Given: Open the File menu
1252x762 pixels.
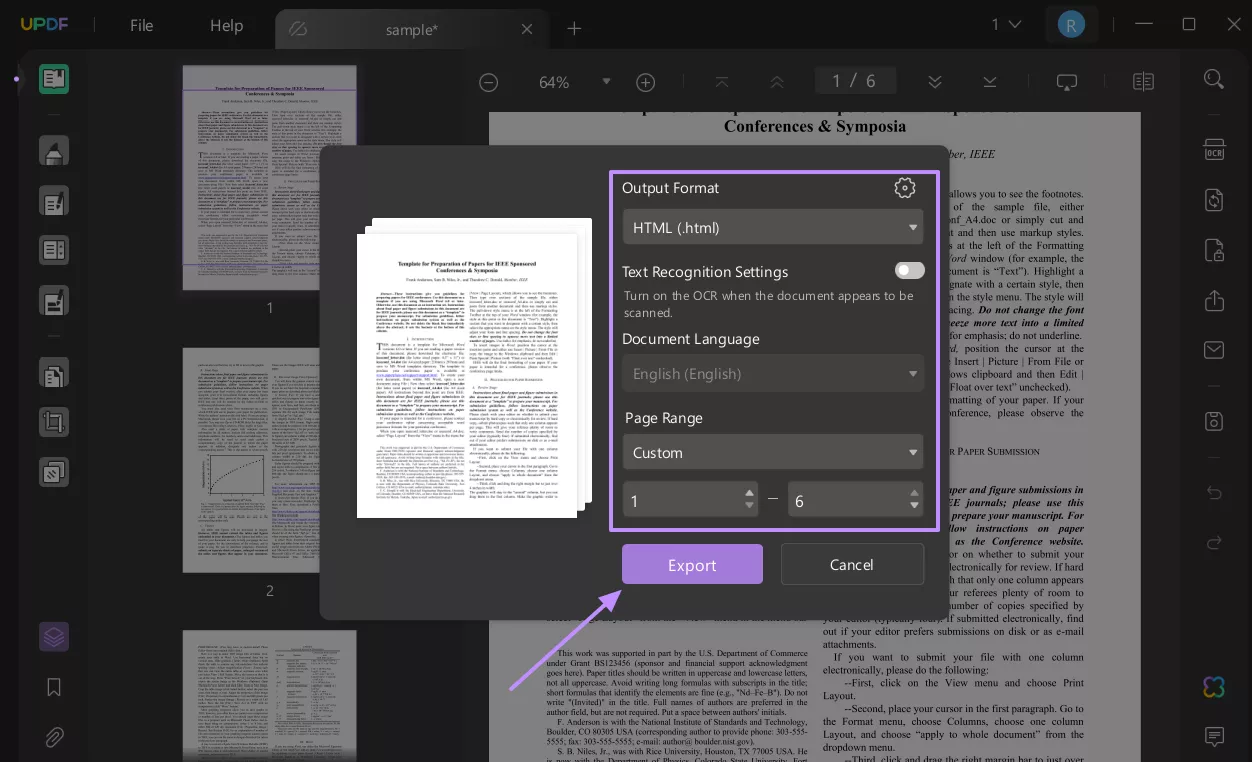Looking at the screenshot, I should [x=141, y=26].
